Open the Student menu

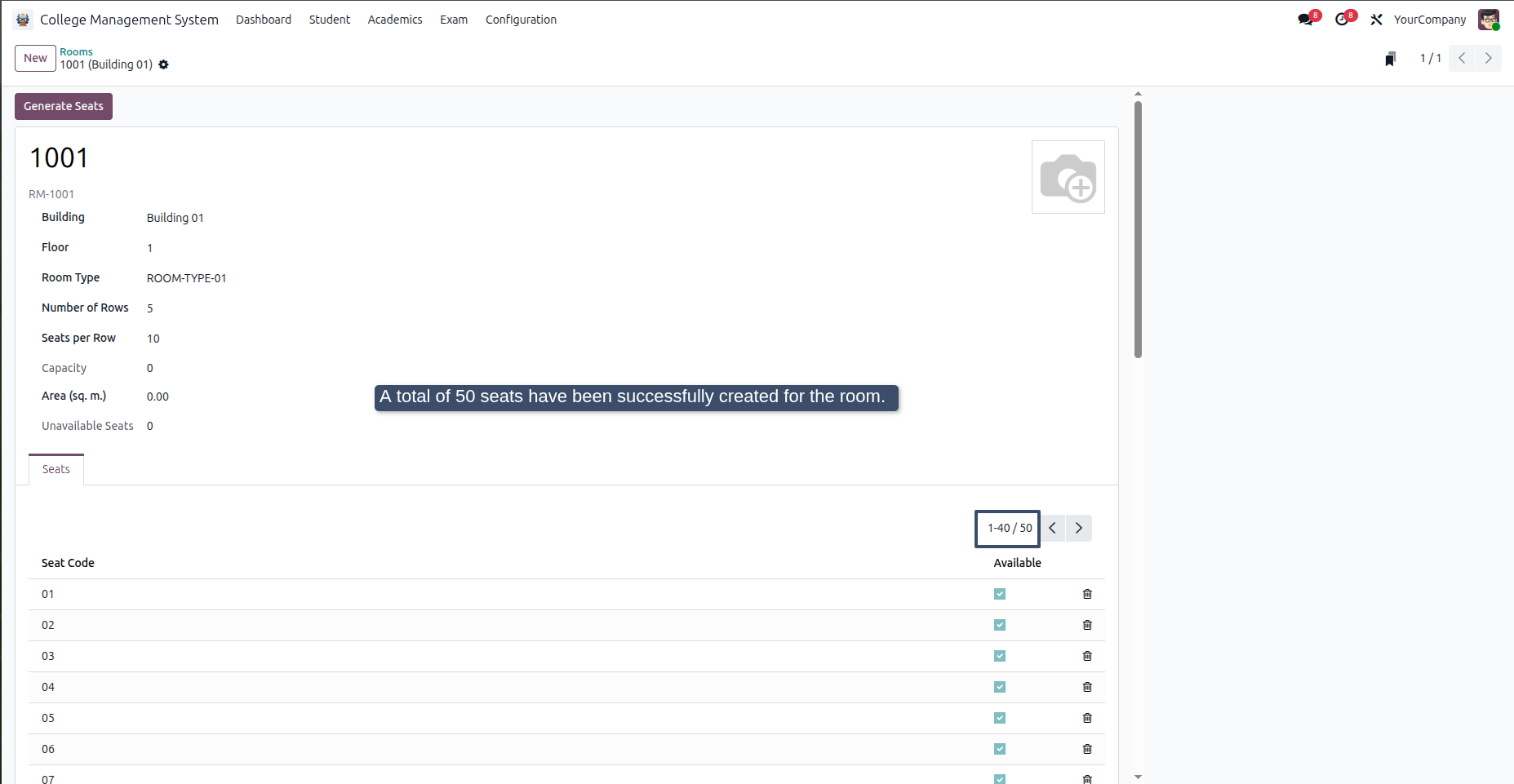click(x=330, y=20)
